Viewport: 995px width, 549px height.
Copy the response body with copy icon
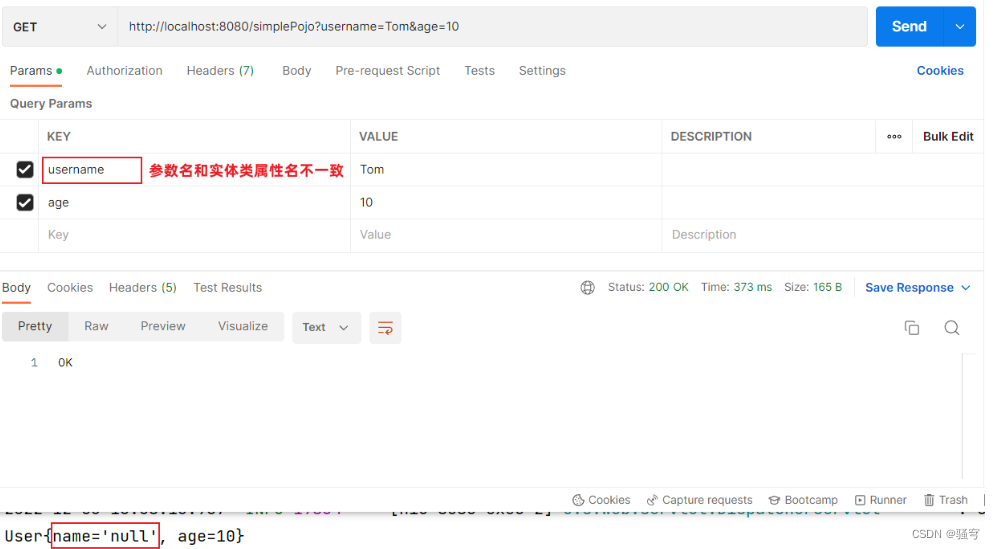(912, 327)
